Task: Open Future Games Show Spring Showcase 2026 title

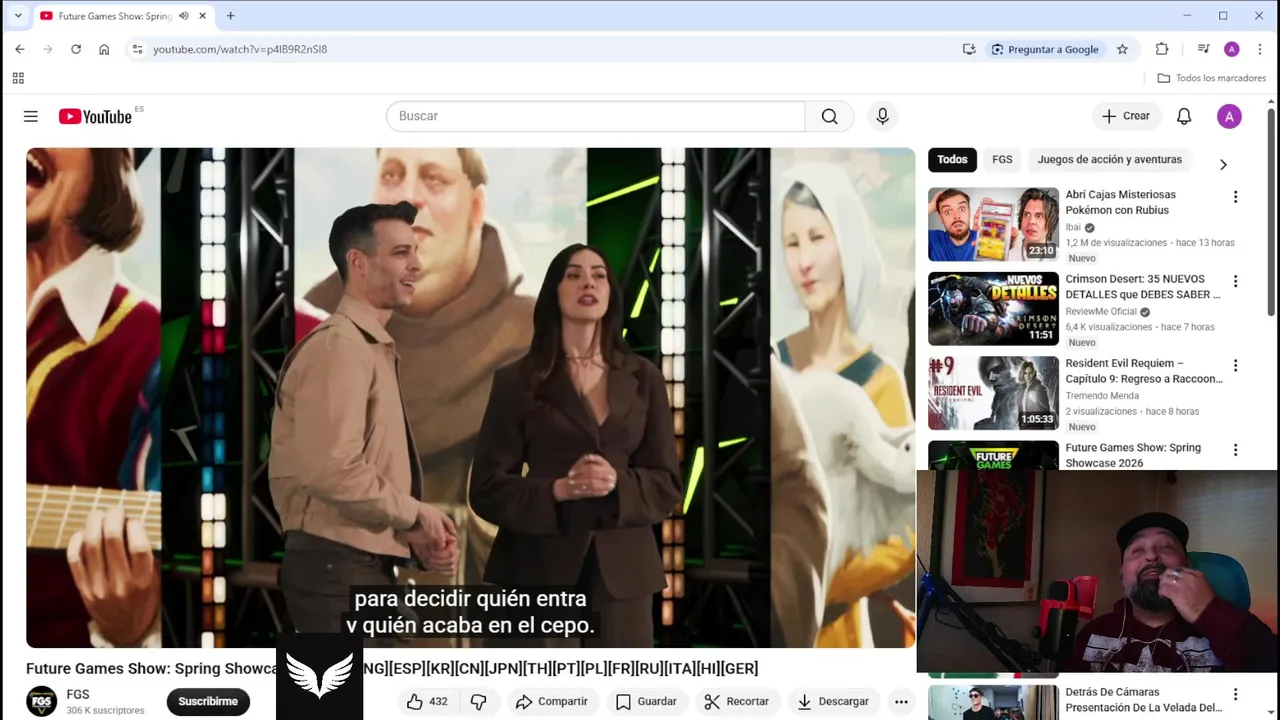Action: pos(1133,456)
